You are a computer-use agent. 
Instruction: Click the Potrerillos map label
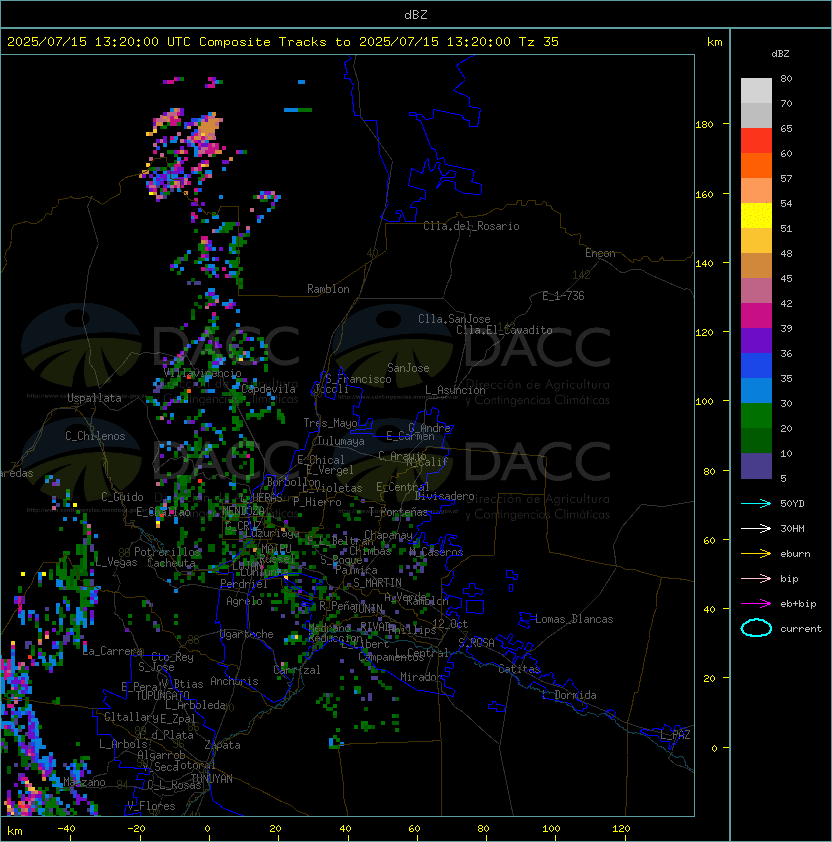point(167,552)
